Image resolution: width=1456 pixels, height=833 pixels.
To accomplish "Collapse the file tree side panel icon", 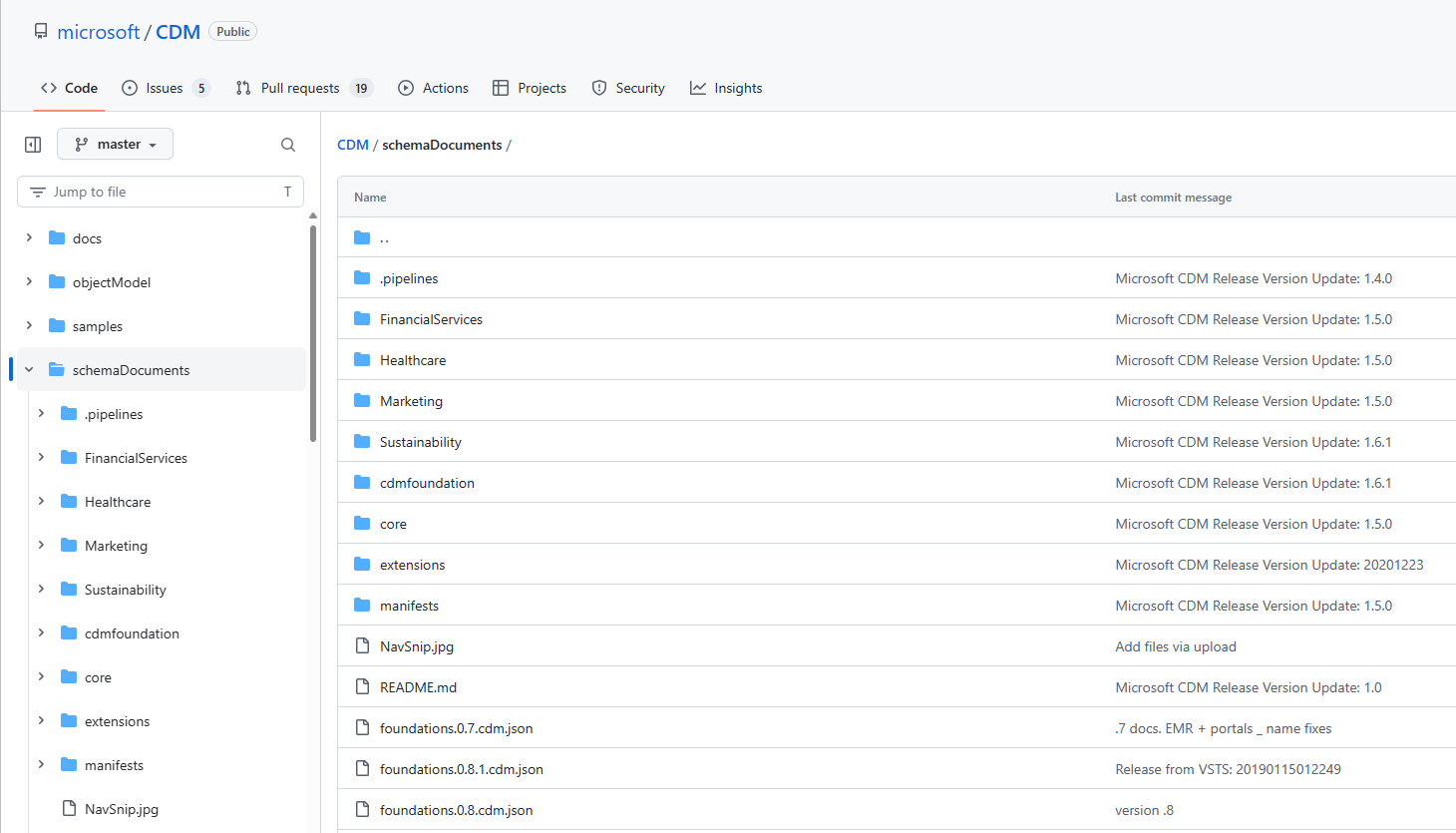I will pyautogui.click(x=33, y=145).
